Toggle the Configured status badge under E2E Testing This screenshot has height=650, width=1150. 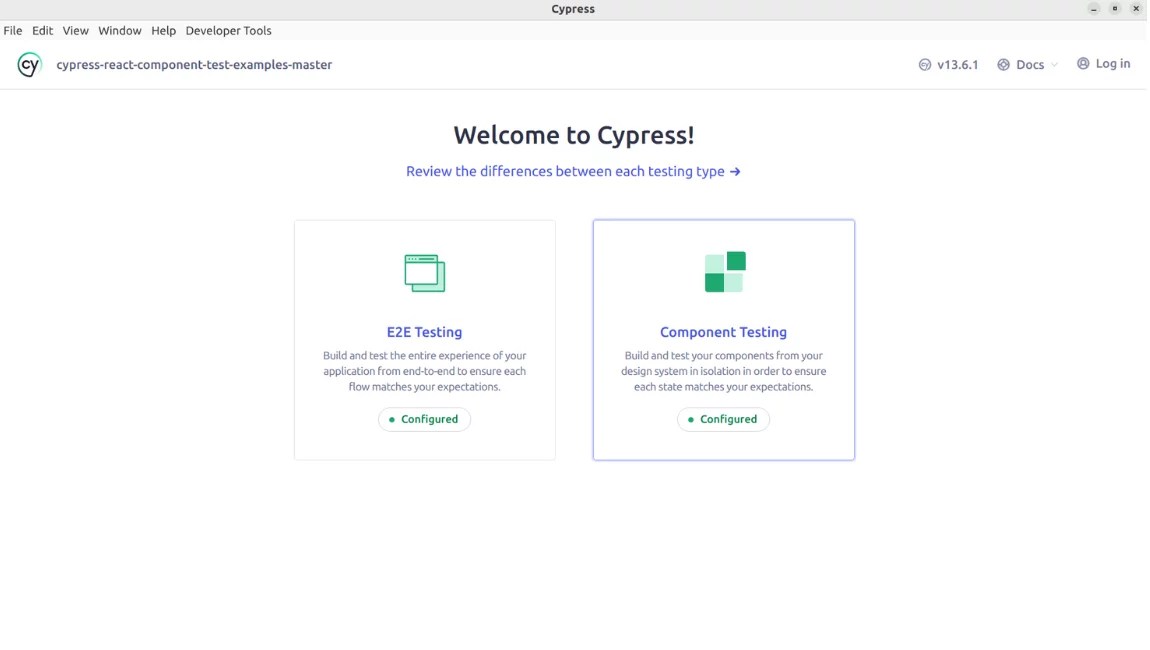pyautogui.click(x=424, y=419)
